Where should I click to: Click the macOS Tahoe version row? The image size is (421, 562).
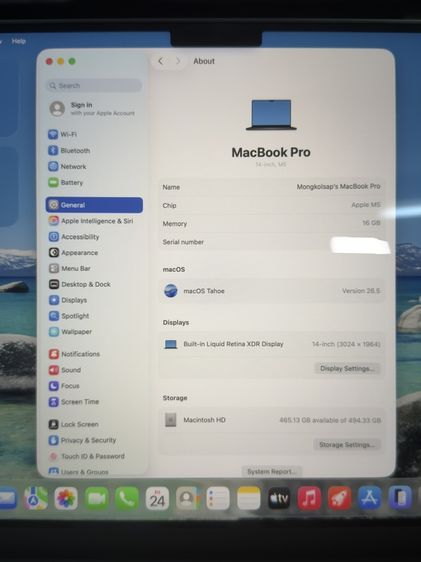(272, 291)
